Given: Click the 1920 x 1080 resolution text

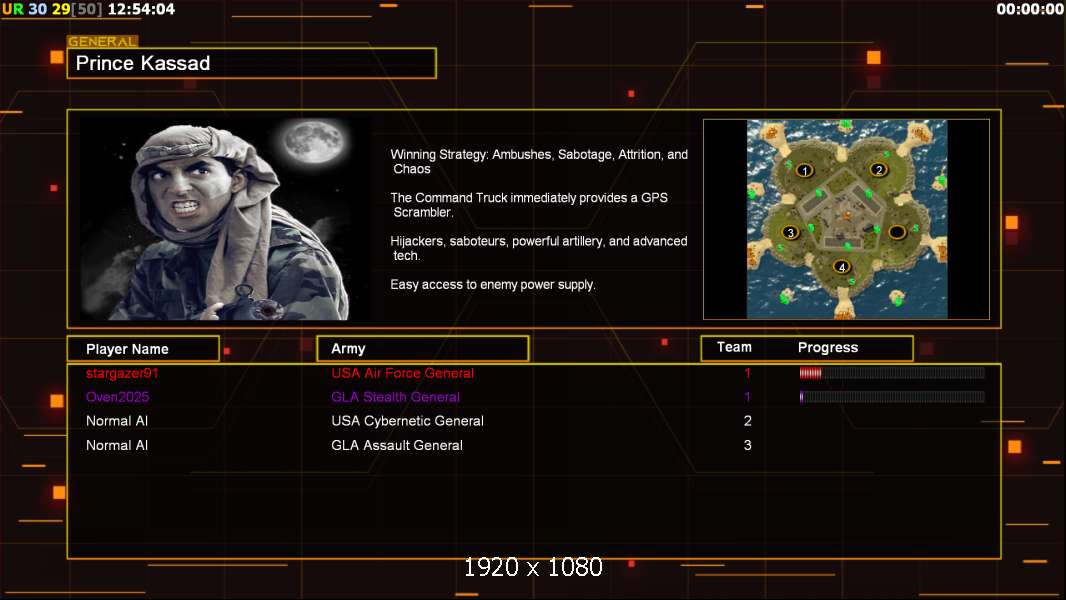Looking at the screenshot, I should 533,567.
